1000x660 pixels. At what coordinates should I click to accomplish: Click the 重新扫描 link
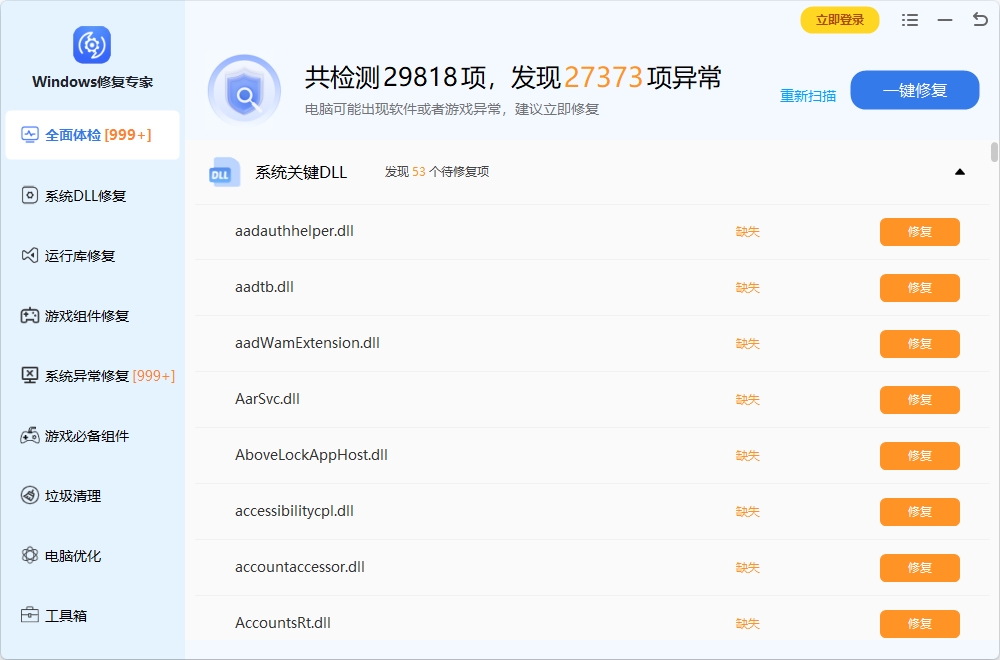(808, 96)
